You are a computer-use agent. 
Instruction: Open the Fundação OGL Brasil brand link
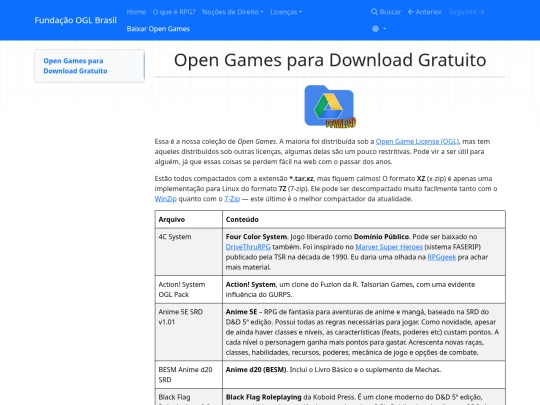(75, 20)
